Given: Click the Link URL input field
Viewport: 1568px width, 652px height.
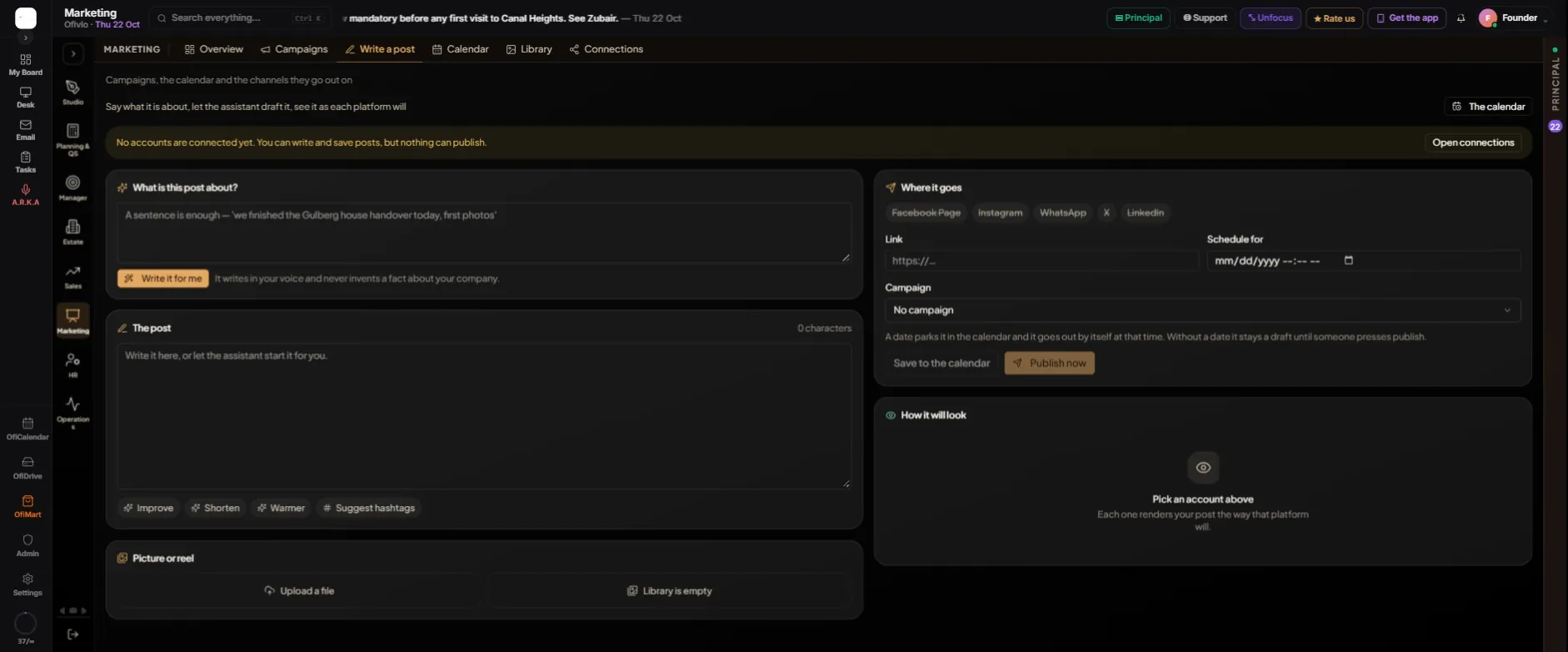Looking at the screenshot, I should click(1041, 261).
